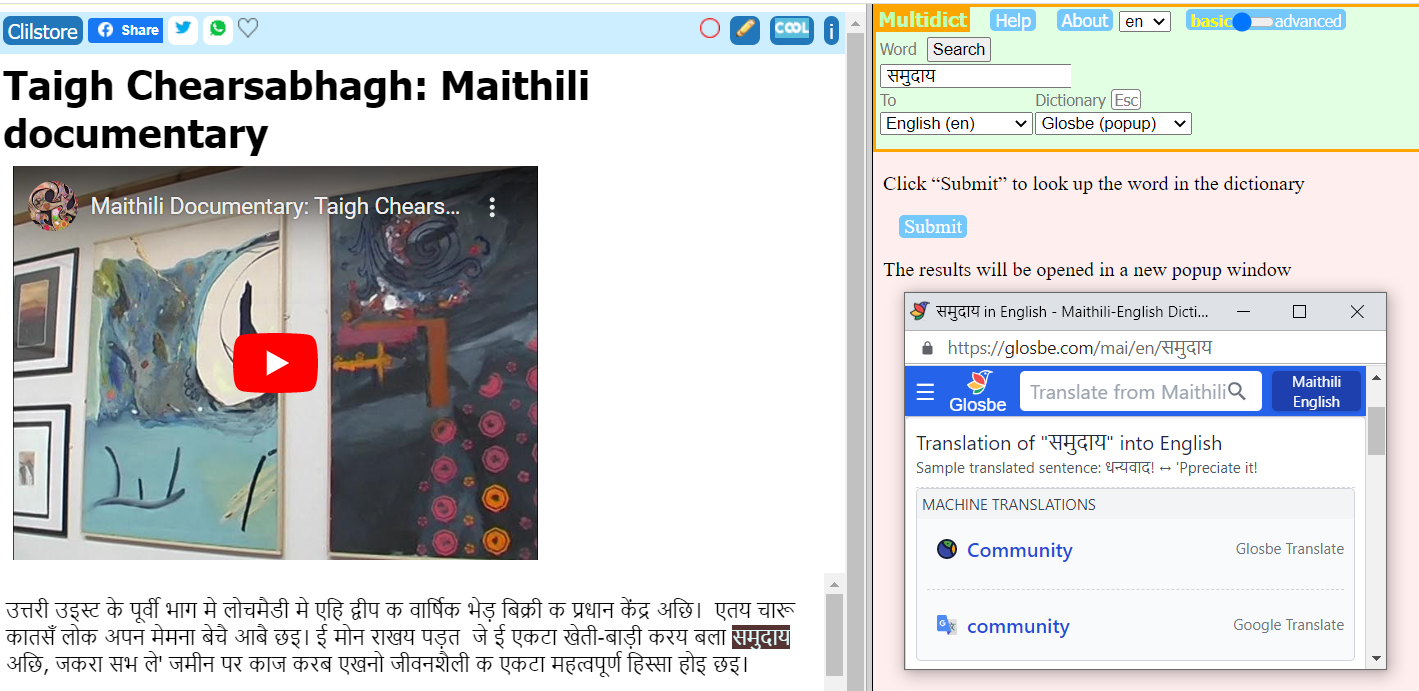Open the Dictionary selection dropdown
Screen dimensions: 1419x691
tap(1113, 123)
